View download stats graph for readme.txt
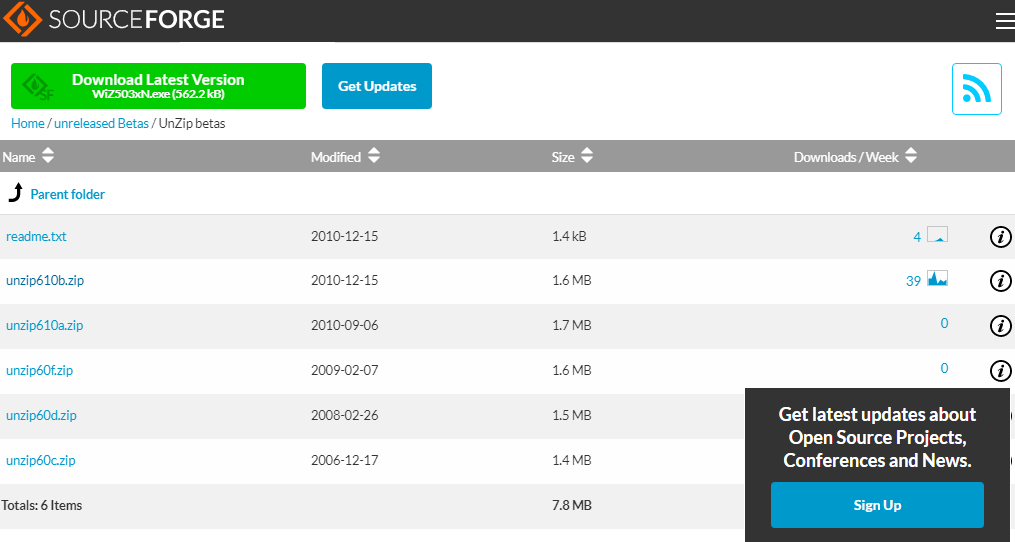 (x=937, y=234)
